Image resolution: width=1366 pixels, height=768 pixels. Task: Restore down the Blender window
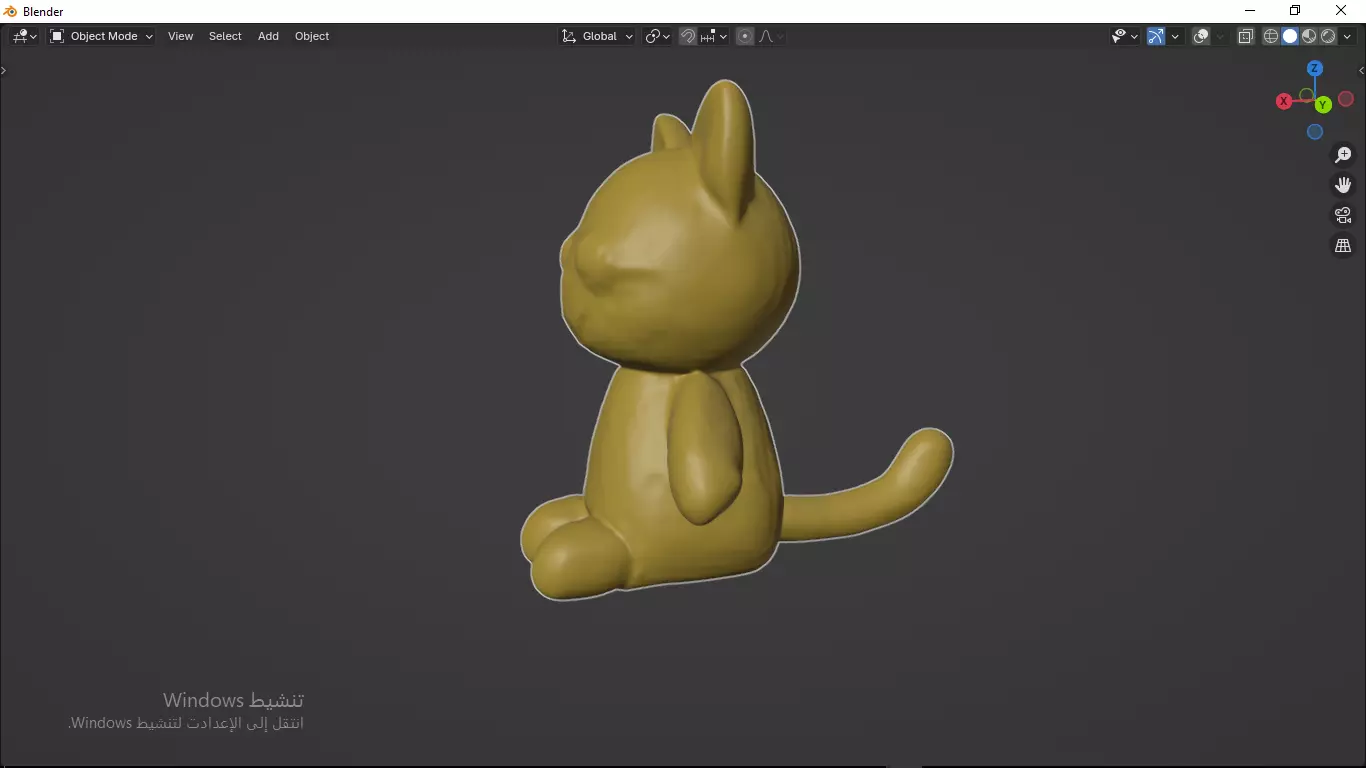1295,11
